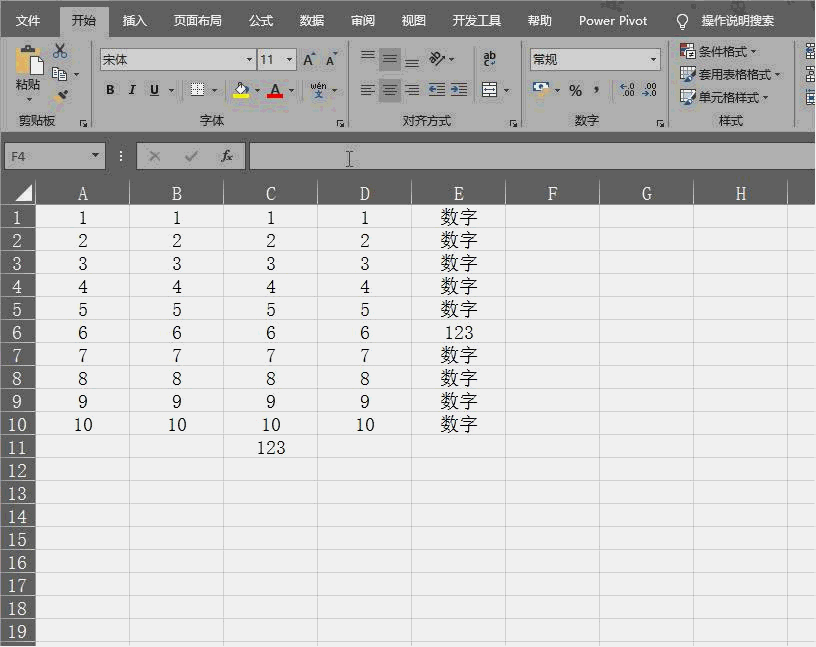Viewport: 816px width, 647px height.
Task: Click the font color A icon
Action: (276, 90)
